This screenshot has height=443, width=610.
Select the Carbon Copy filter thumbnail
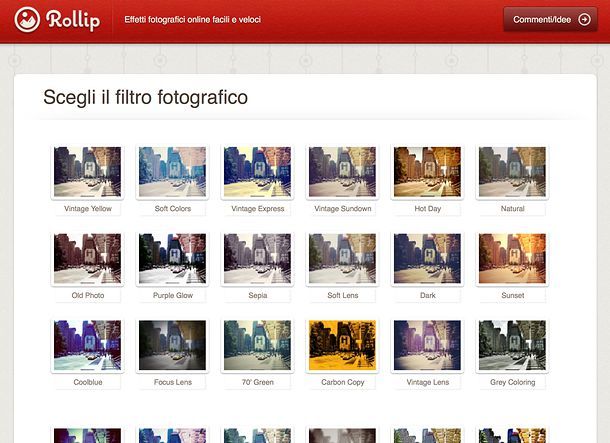[x=342, y=345]
